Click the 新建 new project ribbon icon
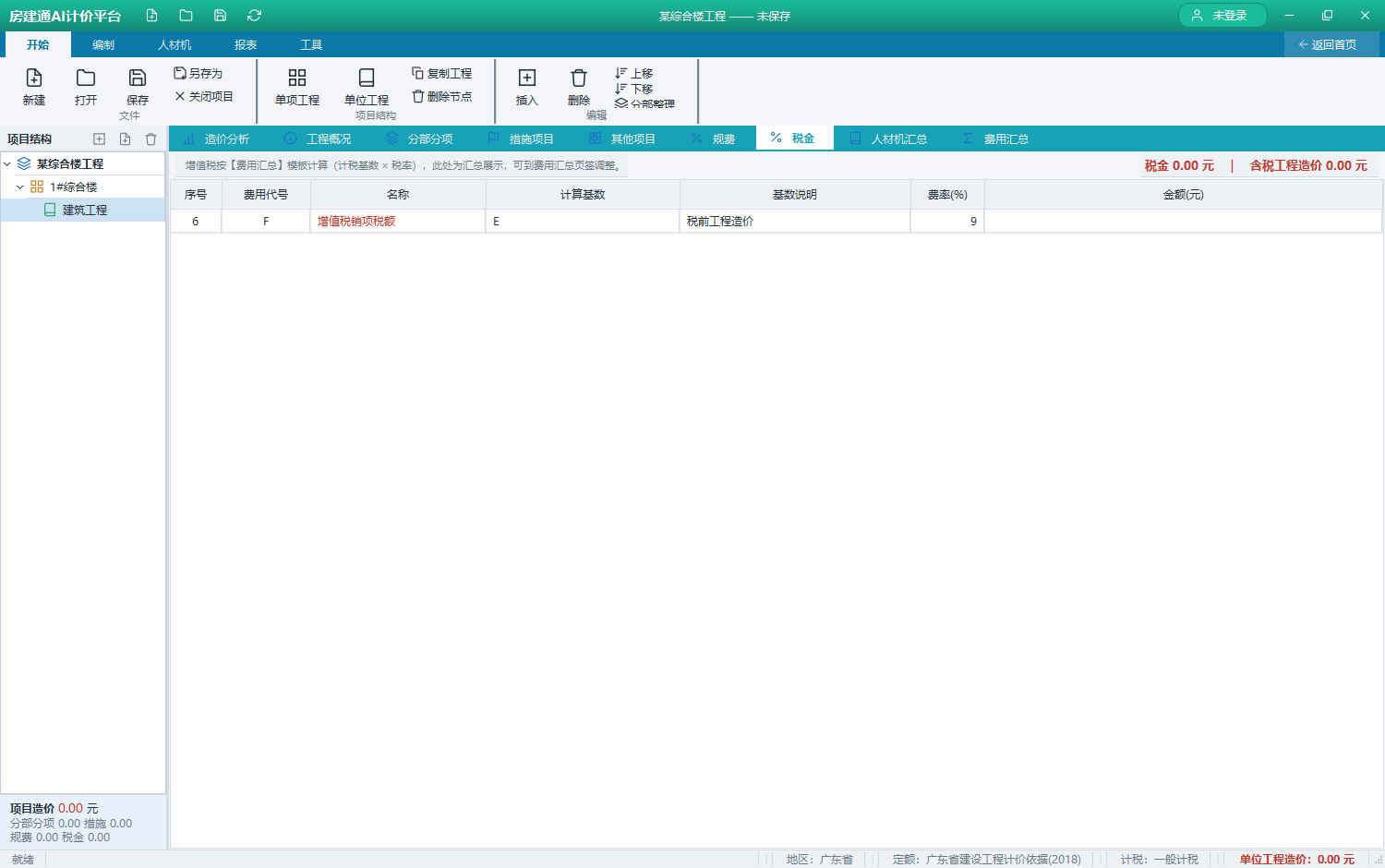Screen dimensions: 1385x868 tap(34, 87)
